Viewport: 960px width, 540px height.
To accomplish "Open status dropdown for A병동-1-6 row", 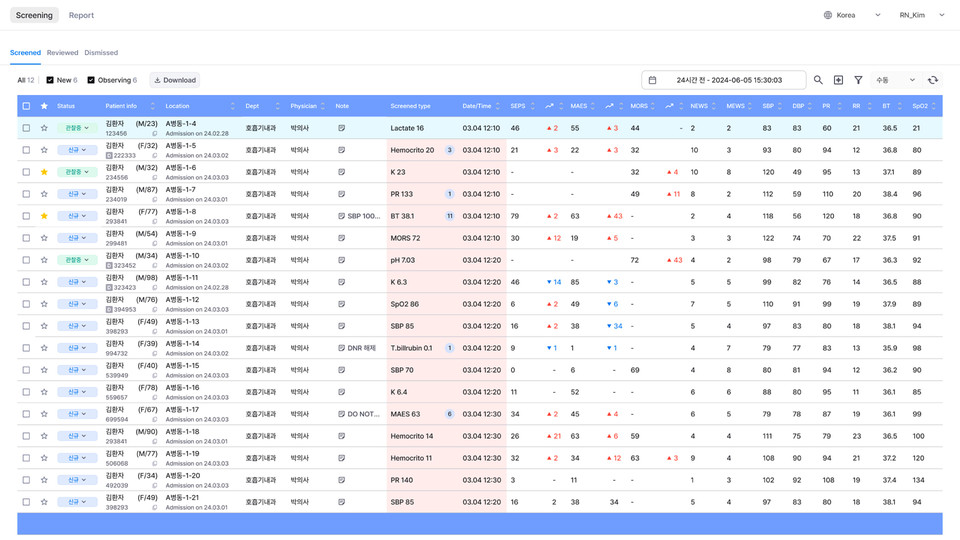I will point(77,172).
